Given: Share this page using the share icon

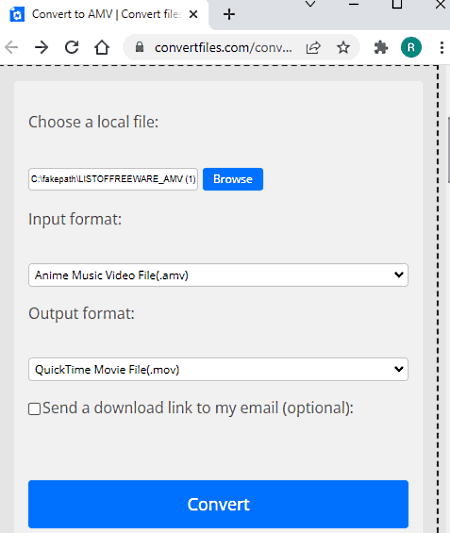Looking at the screenshot, I should [x=313, y=48].
